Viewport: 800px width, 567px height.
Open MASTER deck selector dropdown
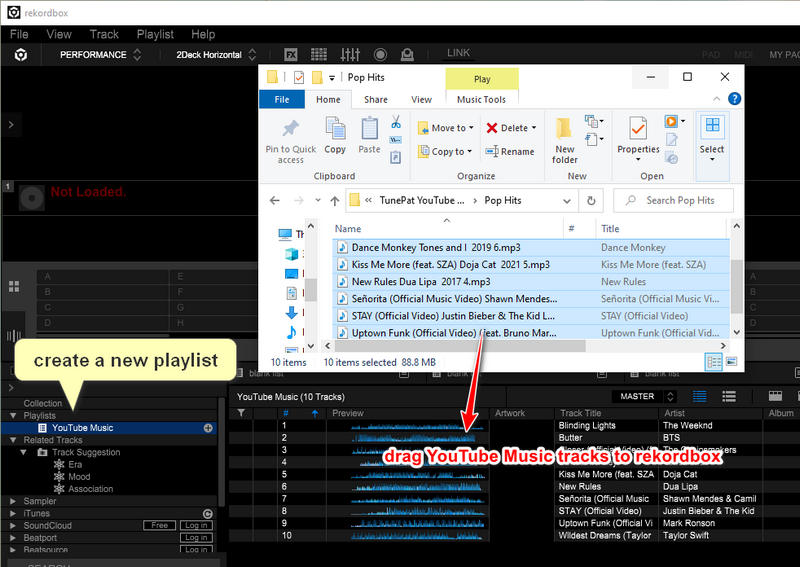(644, 396)
